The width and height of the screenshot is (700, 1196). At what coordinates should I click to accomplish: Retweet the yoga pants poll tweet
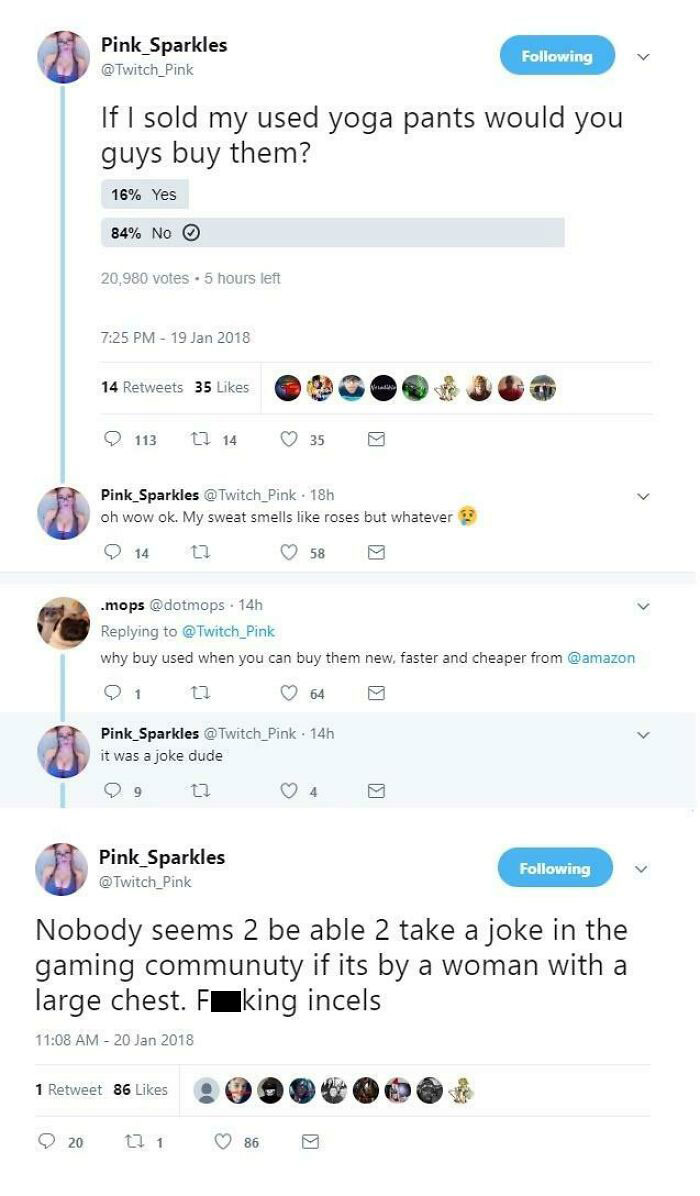pyautogui.click(x=200, y=439)
